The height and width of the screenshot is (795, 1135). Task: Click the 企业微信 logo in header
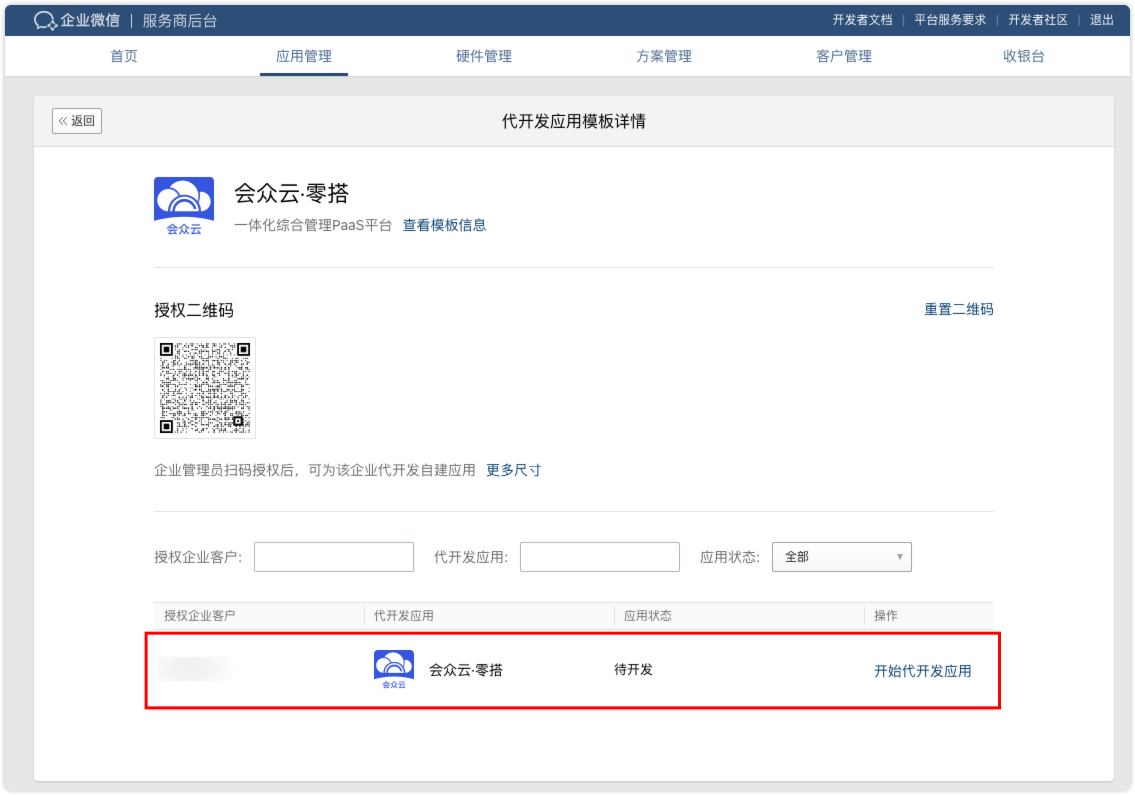(x=76, y=20)
